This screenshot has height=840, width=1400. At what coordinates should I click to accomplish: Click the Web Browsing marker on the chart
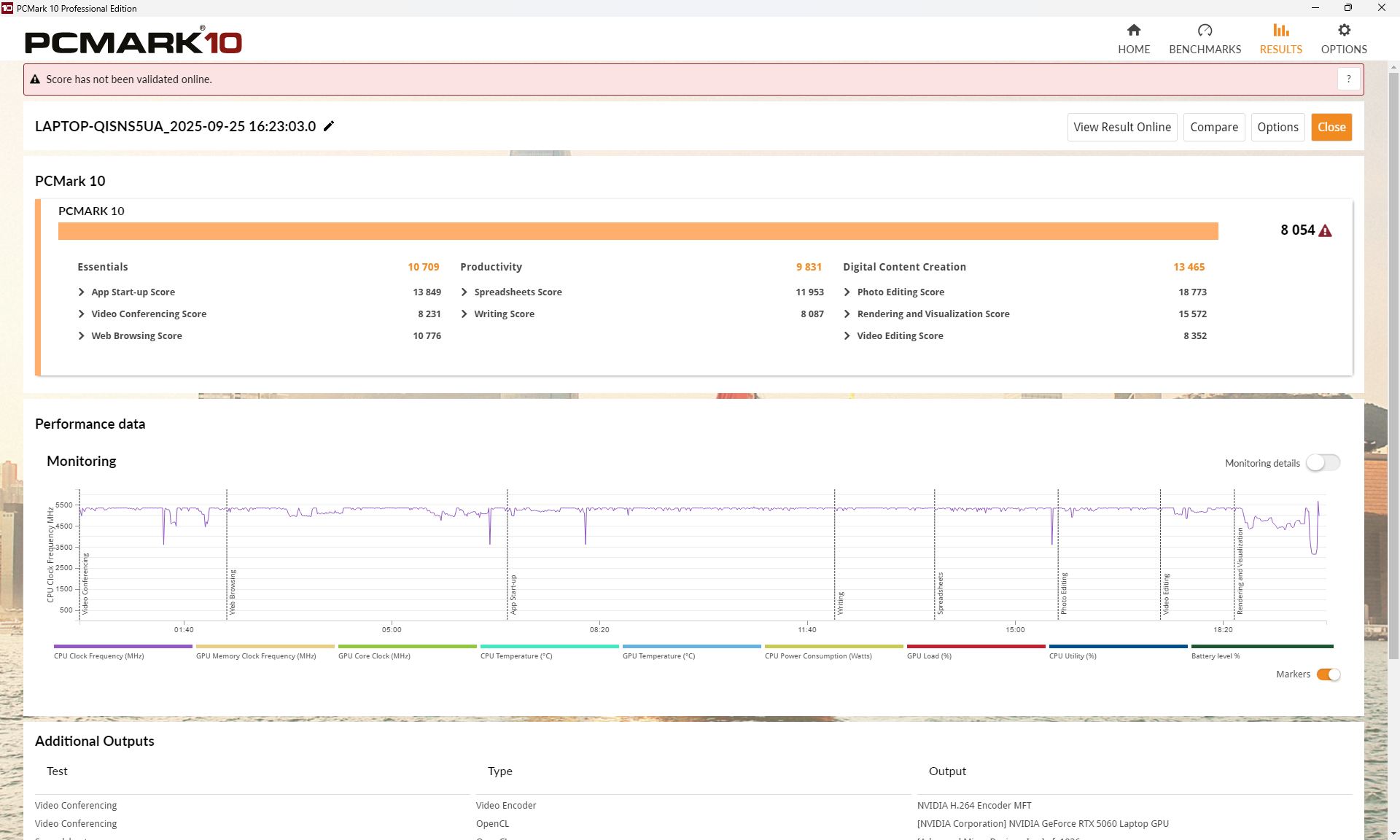tap(233, 592)
